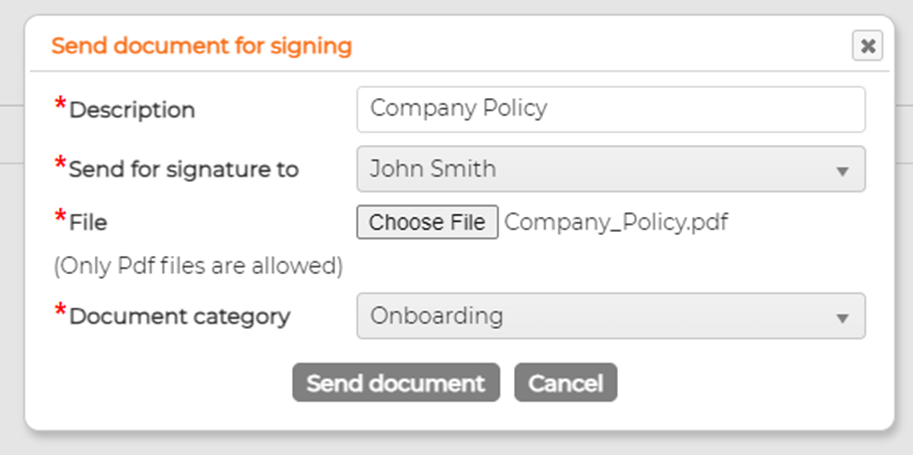The width and height of the screenshot is (913, 455).
Task: Click the red asterisk beside Send for signature to
Action: click(61, 165)
